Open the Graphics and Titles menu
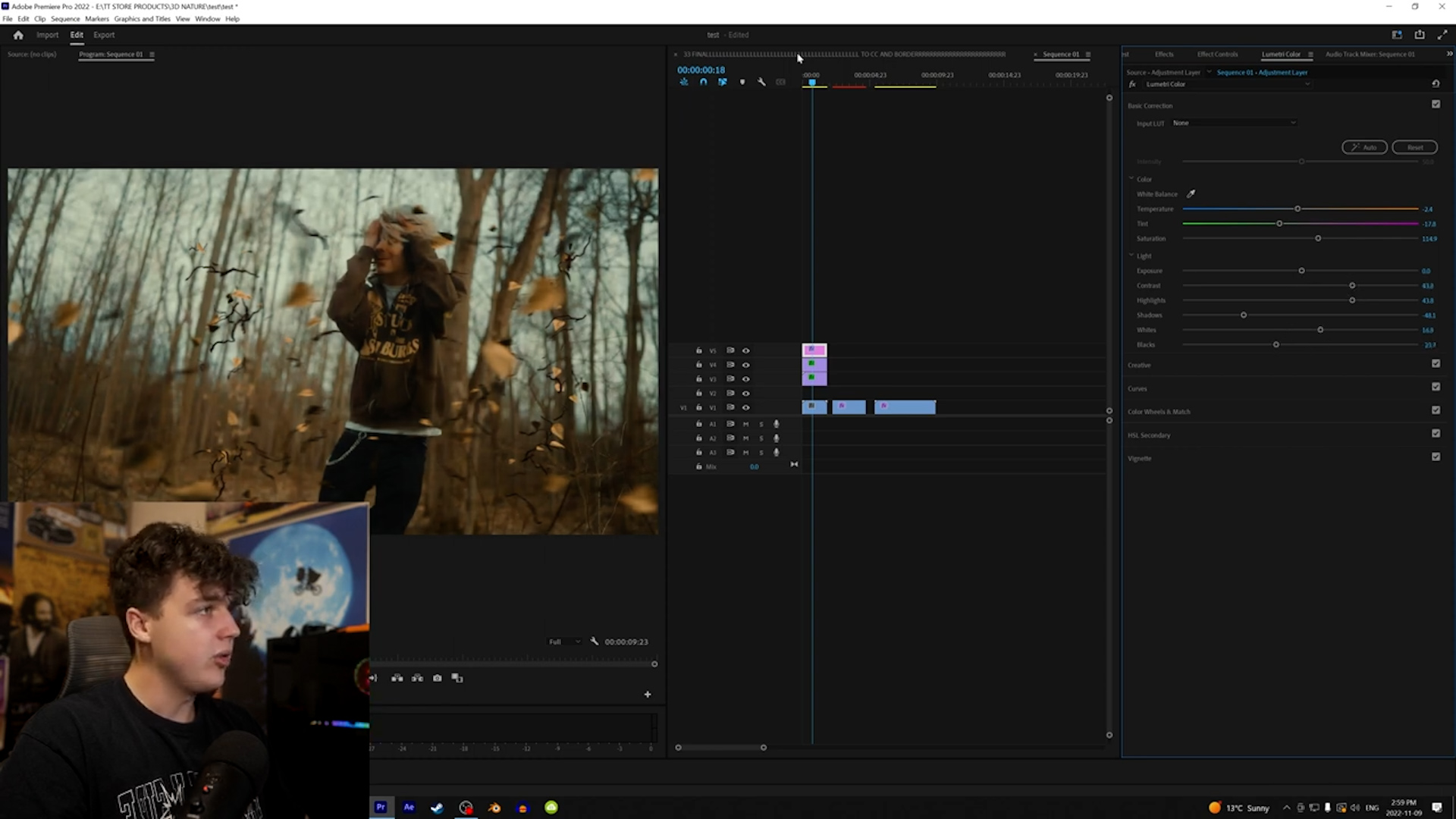The height and width of the screenshot is (819, 1456). coord(142,19)
